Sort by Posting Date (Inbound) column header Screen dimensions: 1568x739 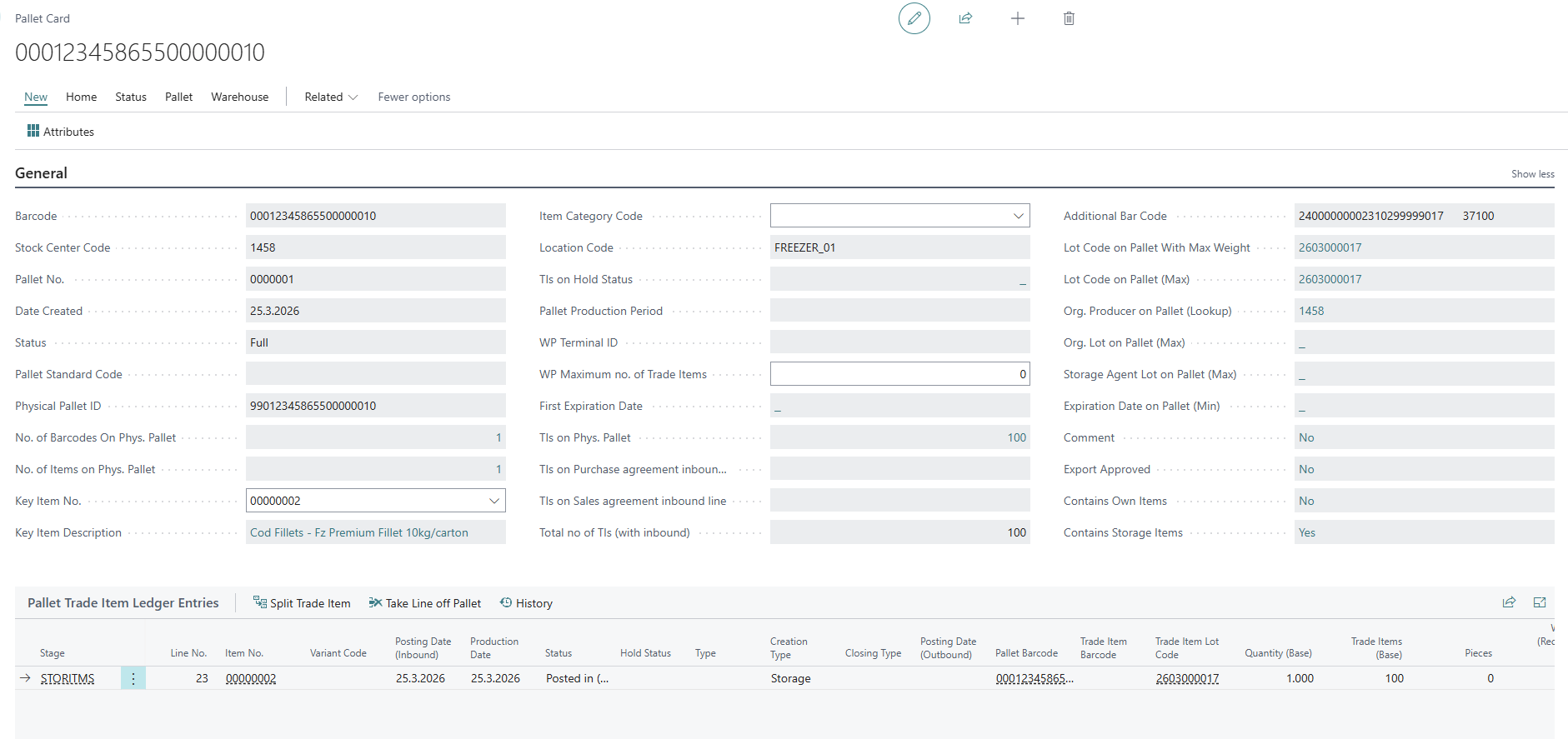pos(423,647)
